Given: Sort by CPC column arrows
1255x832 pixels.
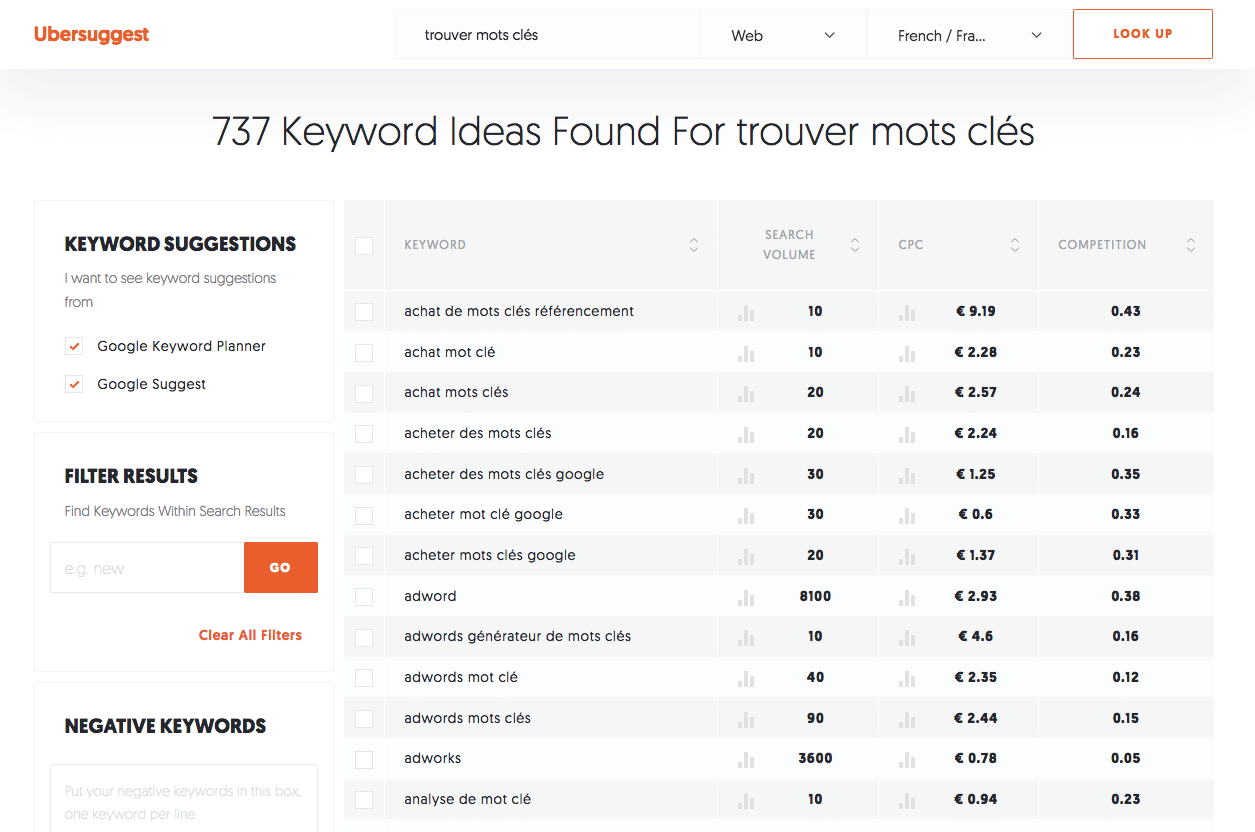Looking at the screenshot, I should (x=1015, y=245).
